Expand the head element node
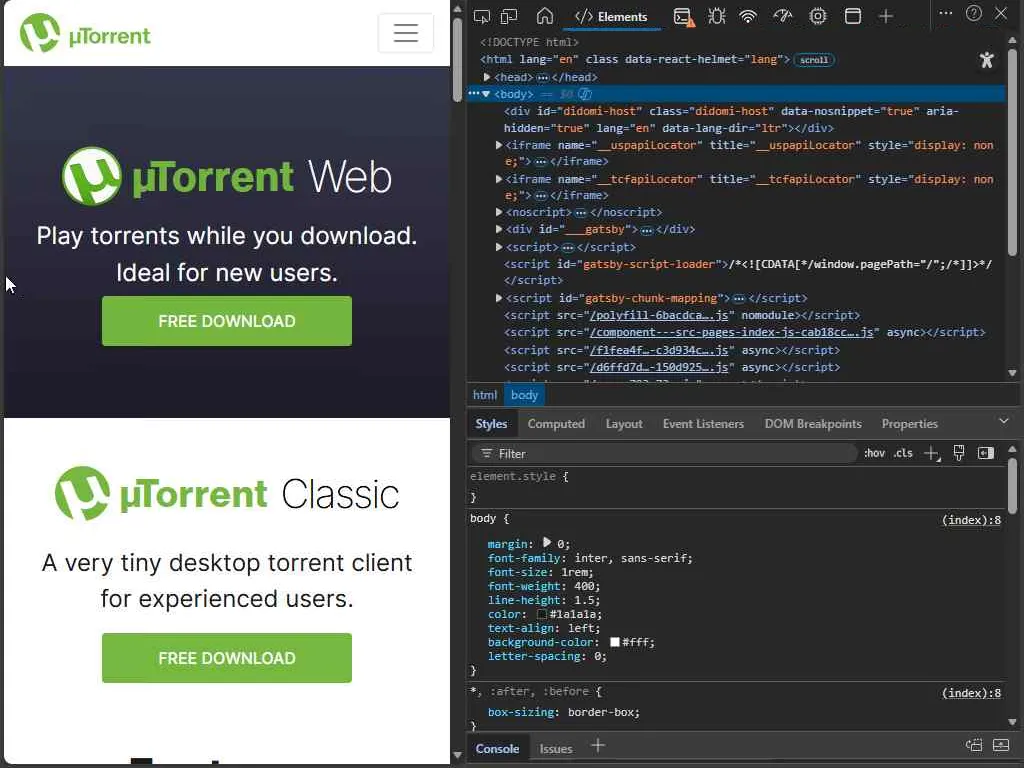This screenshot has height=768, width=1024. pos(487,77)
